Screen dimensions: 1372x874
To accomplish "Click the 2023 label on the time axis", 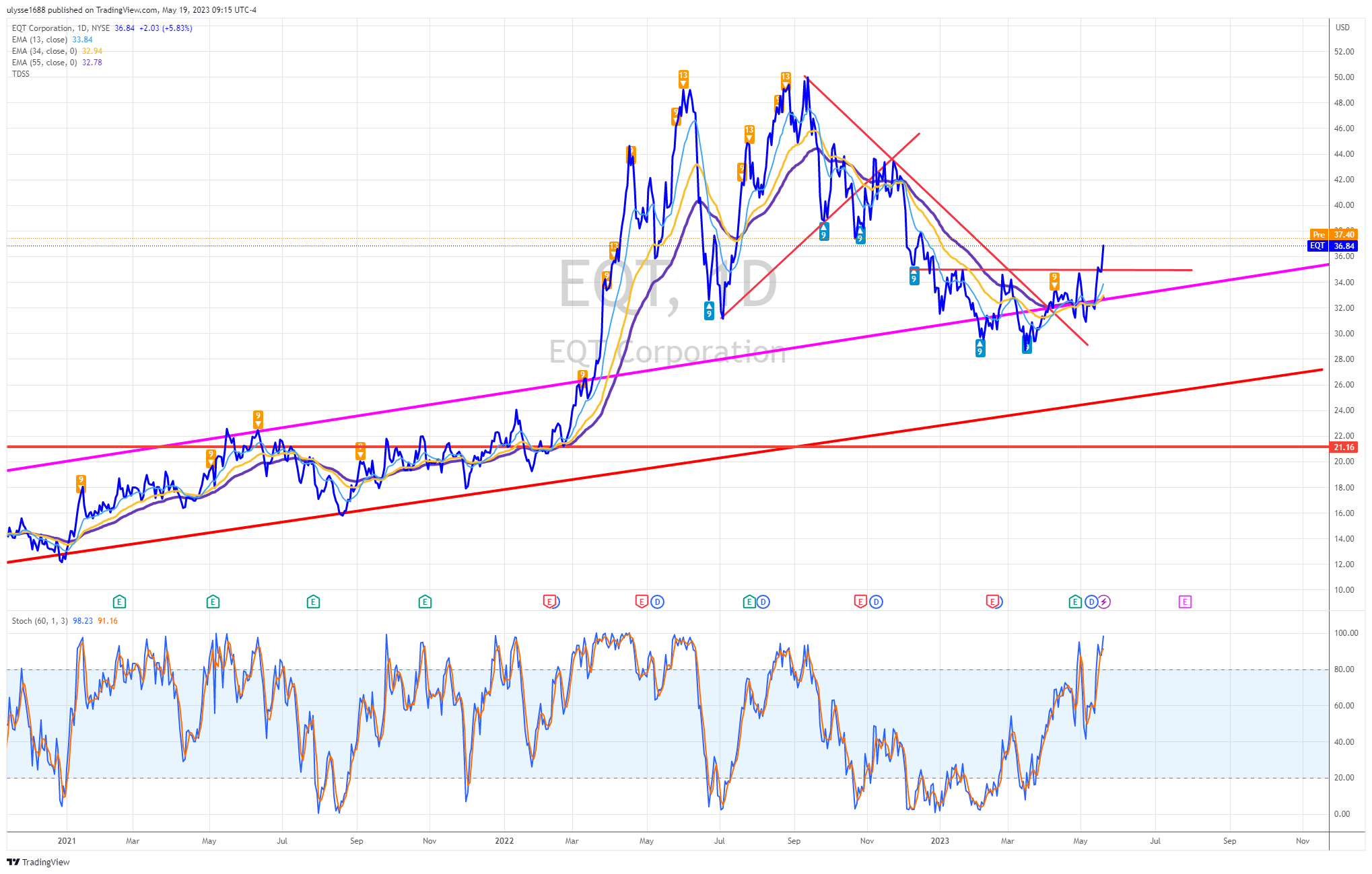I will [x=940, y=841].
